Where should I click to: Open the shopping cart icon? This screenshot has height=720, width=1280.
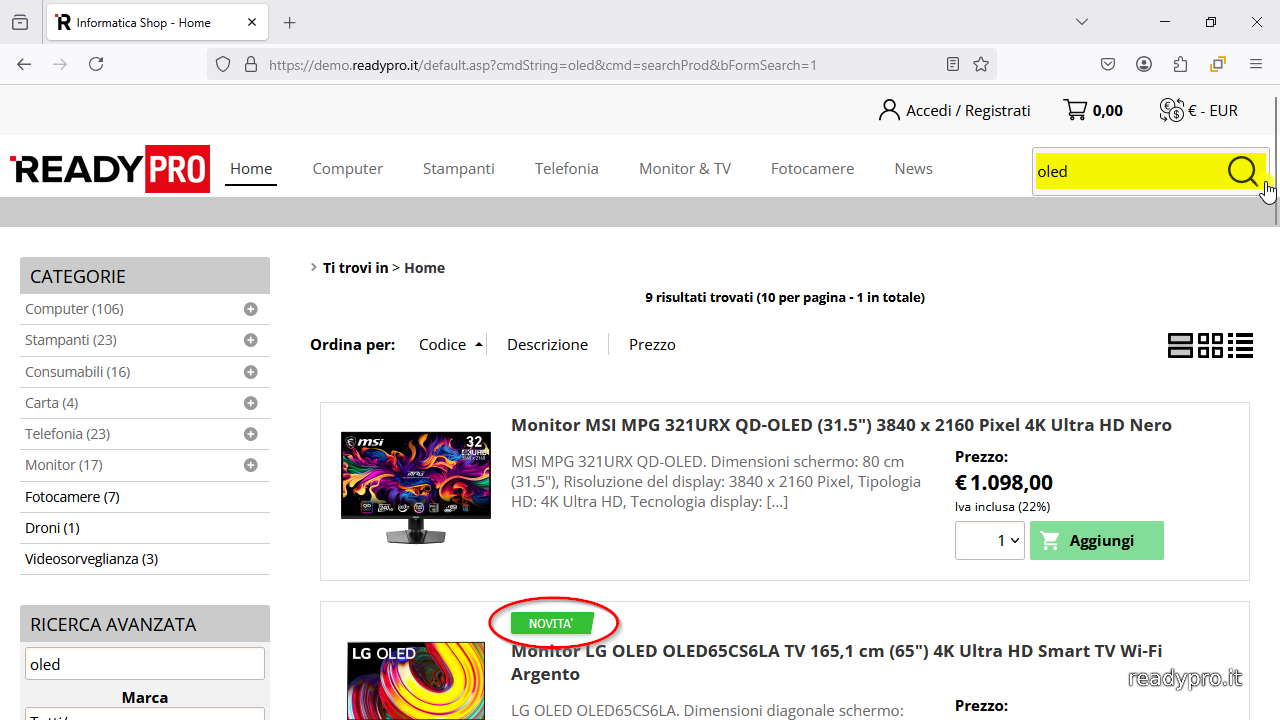(x=1075, y=110)
